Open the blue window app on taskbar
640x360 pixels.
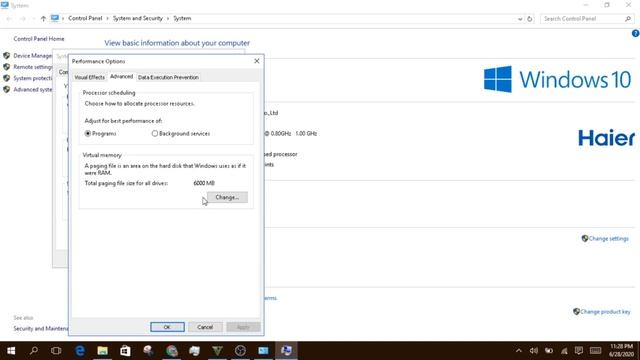pyautogui.click(x=263, y=351)
